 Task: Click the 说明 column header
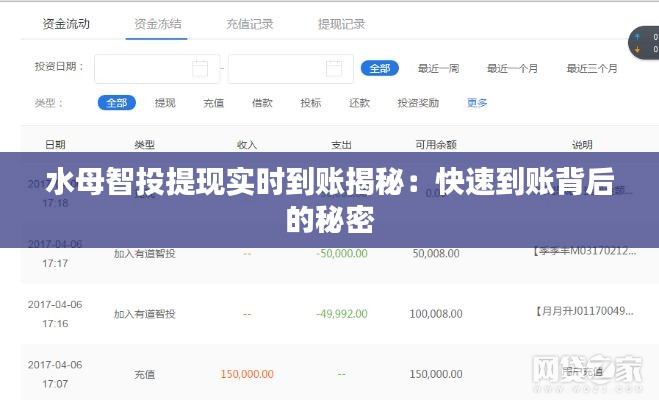[x=582, y=145]
